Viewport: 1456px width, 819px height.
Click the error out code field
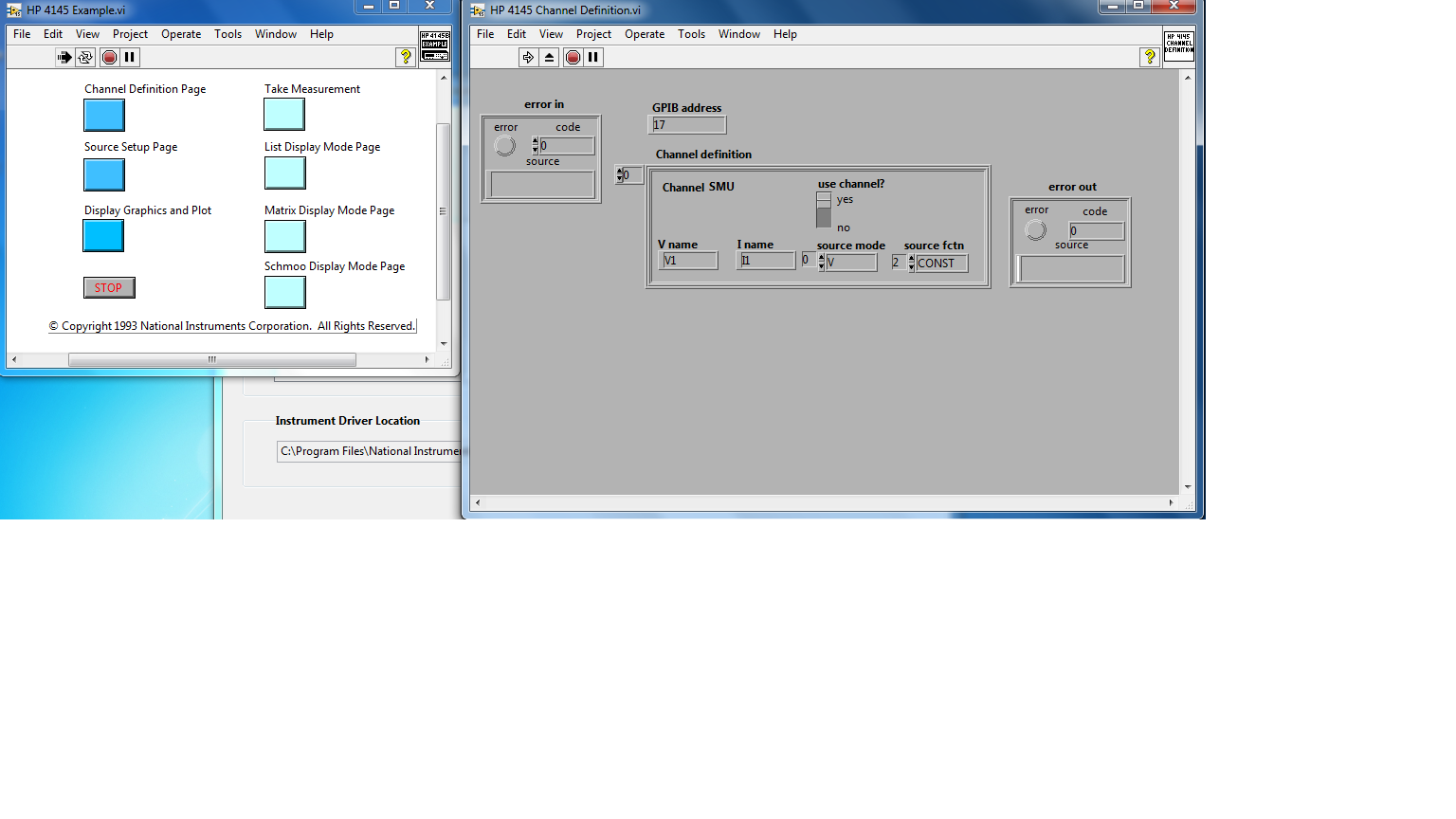tap(1097, 231)
